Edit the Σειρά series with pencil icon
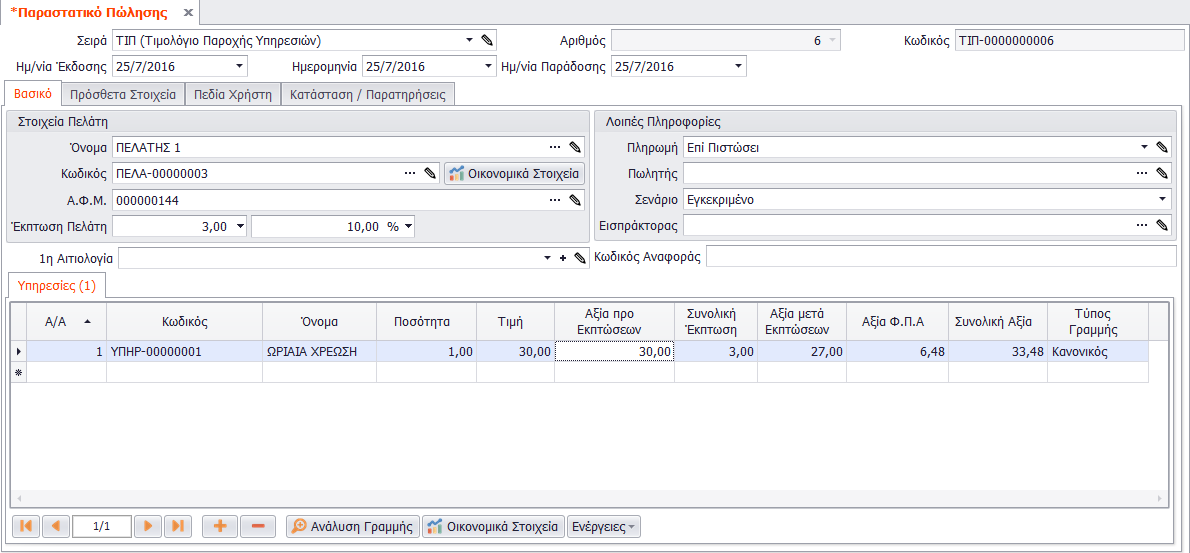 pyautogui.click(x=489, y=40)
